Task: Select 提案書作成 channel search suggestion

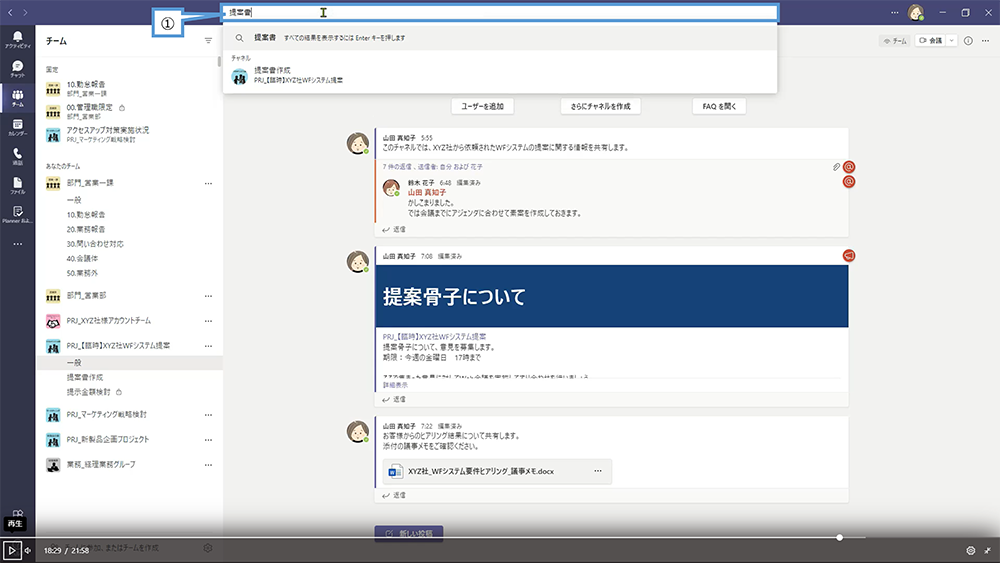Action: (499, 75)
